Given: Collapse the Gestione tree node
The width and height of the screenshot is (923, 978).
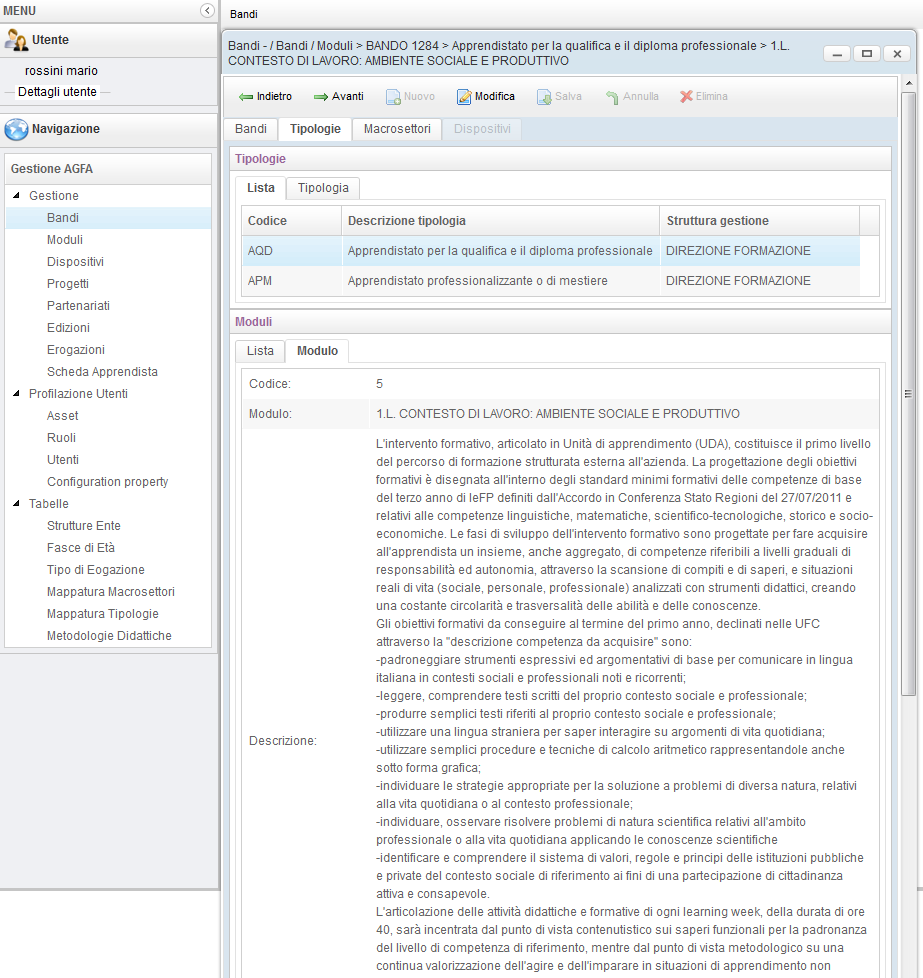Looking at the screenshot, I should tap(17, 196).
